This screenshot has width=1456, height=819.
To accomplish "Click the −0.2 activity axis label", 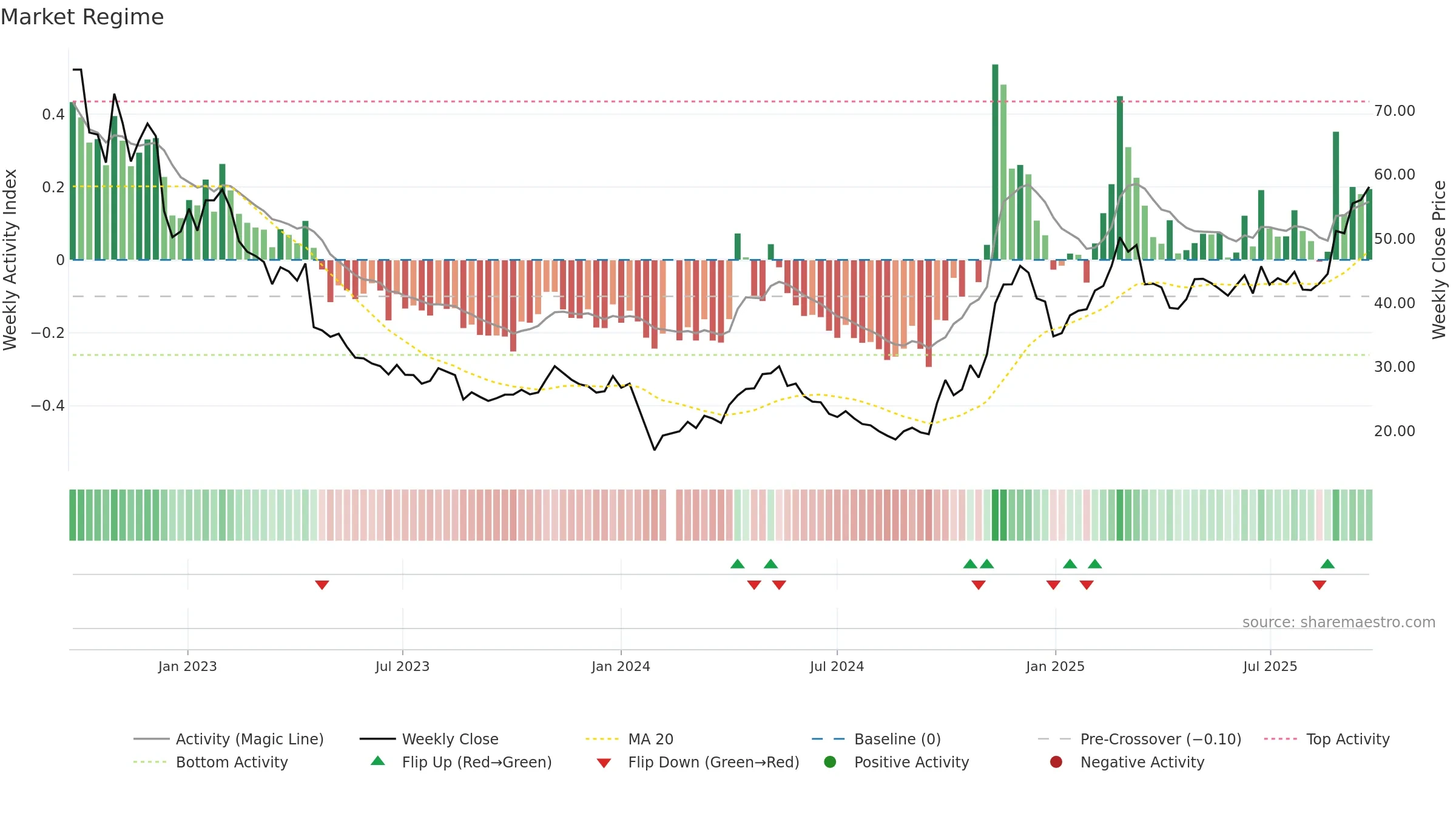I will (x=48, y=332).
